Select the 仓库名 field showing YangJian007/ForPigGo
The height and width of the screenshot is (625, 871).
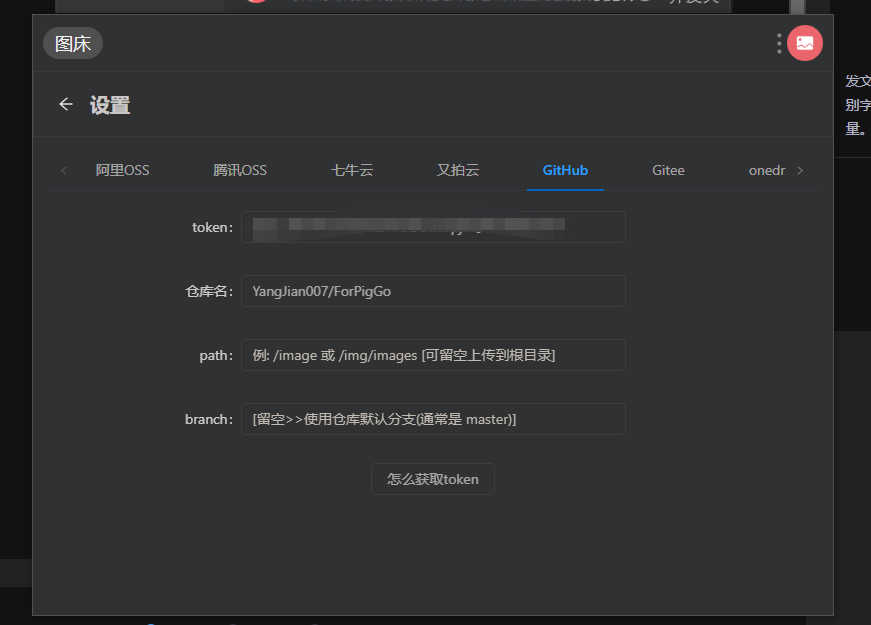click(433, 291)
